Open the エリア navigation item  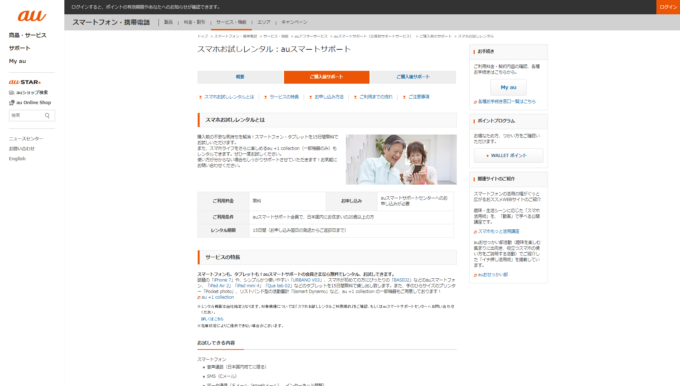pyautogui.click(x=264, y=22)
